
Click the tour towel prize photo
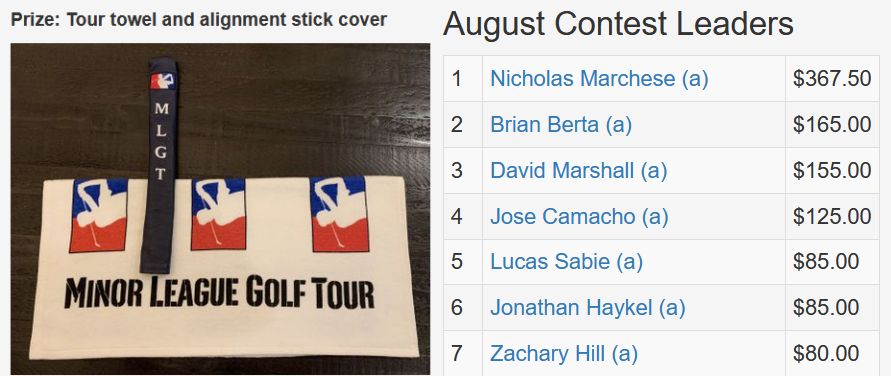pyautogui.click(x=220, y=209)
